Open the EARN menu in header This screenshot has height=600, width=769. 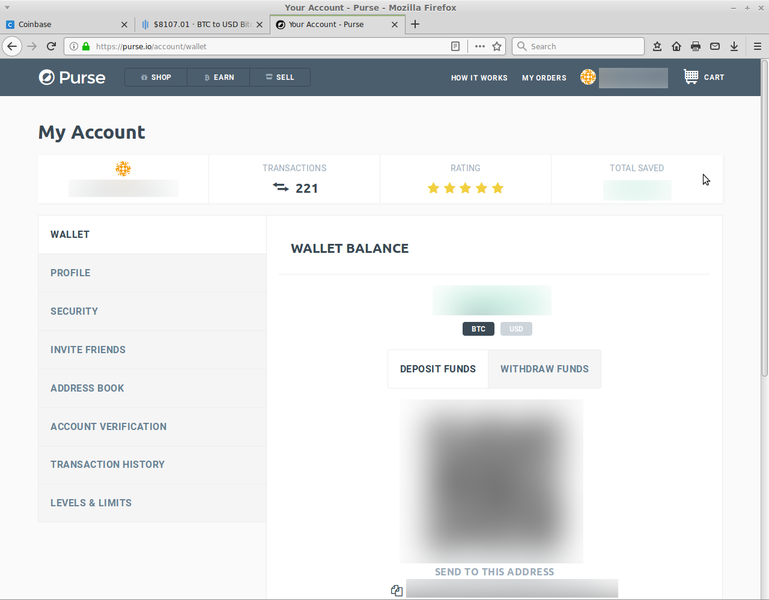219,78
